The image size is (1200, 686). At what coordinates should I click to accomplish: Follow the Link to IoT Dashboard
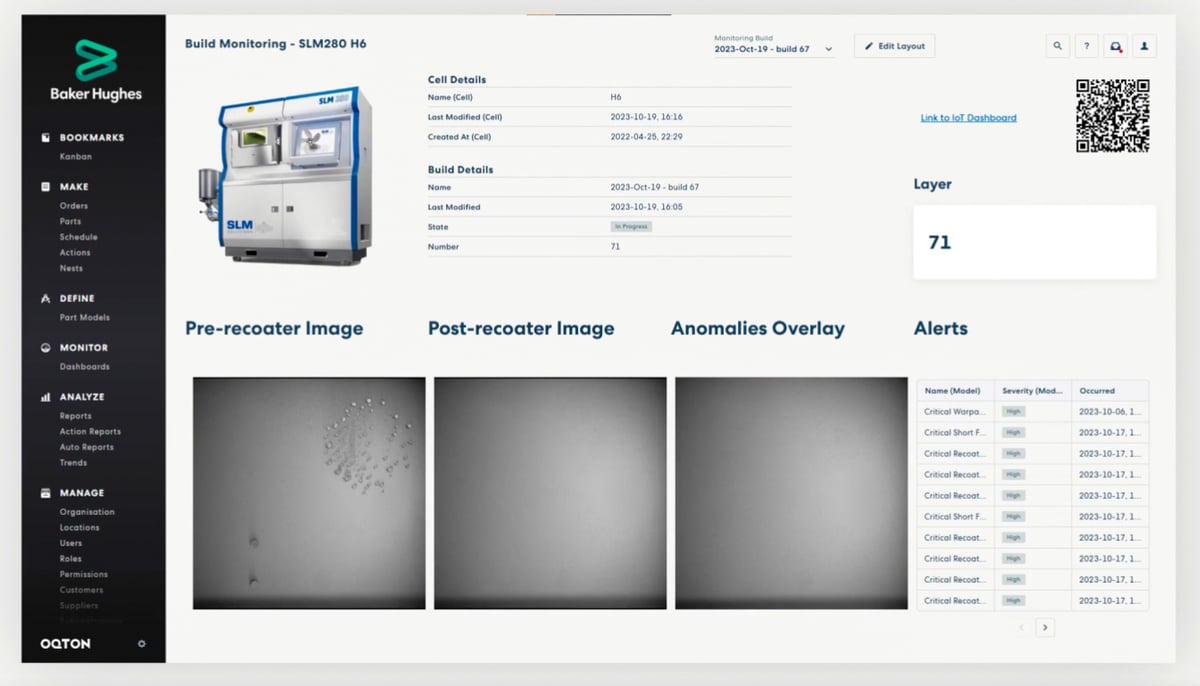tap(968, 118)
